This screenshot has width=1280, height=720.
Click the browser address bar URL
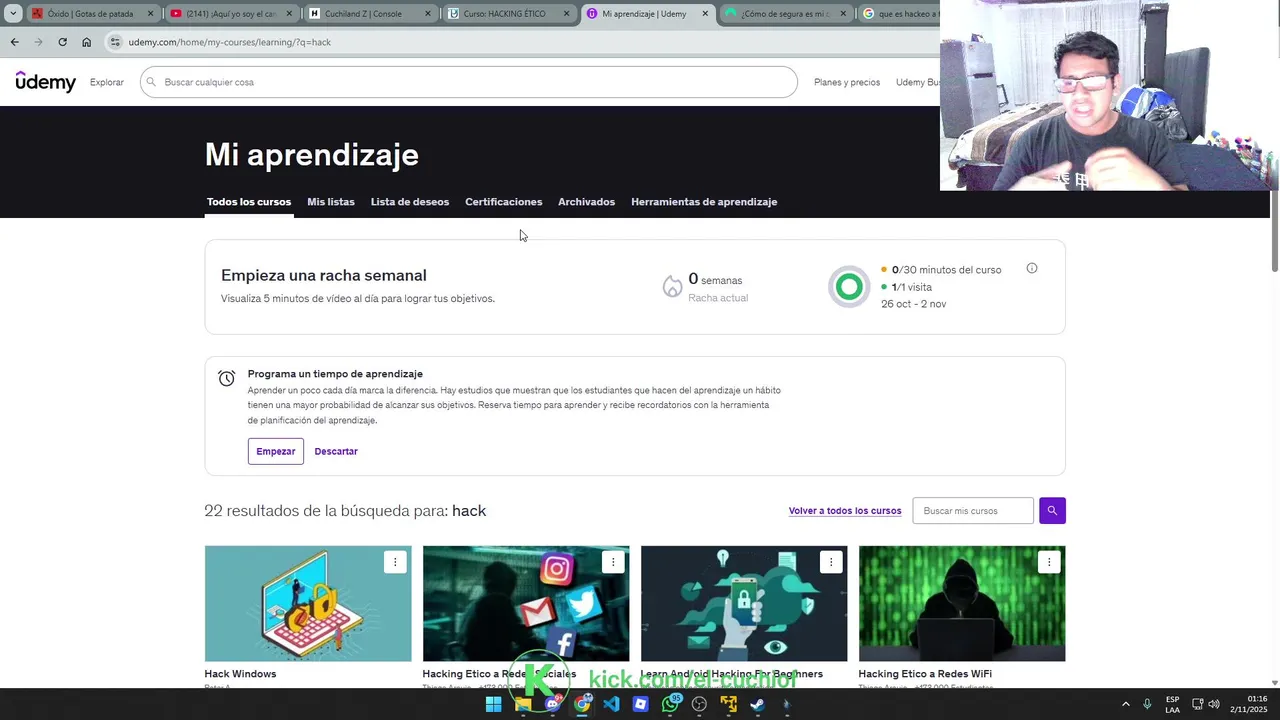[230, 42]
